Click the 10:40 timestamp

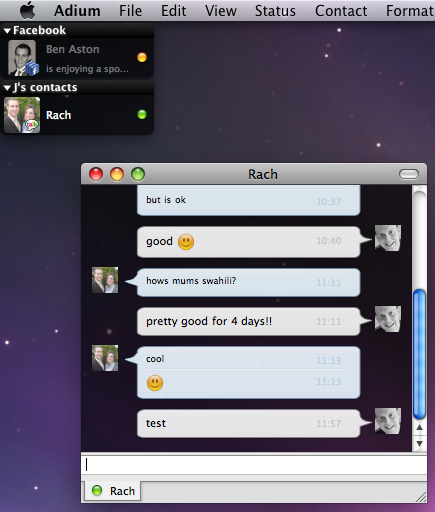329,241
